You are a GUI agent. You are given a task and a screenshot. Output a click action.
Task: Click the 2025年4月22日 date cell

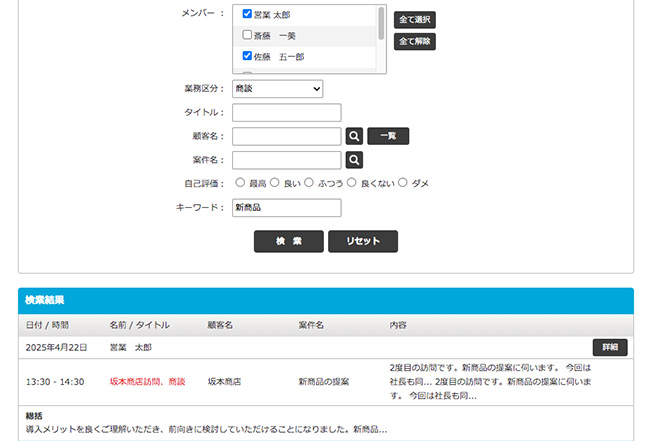(x=56, y=347)
